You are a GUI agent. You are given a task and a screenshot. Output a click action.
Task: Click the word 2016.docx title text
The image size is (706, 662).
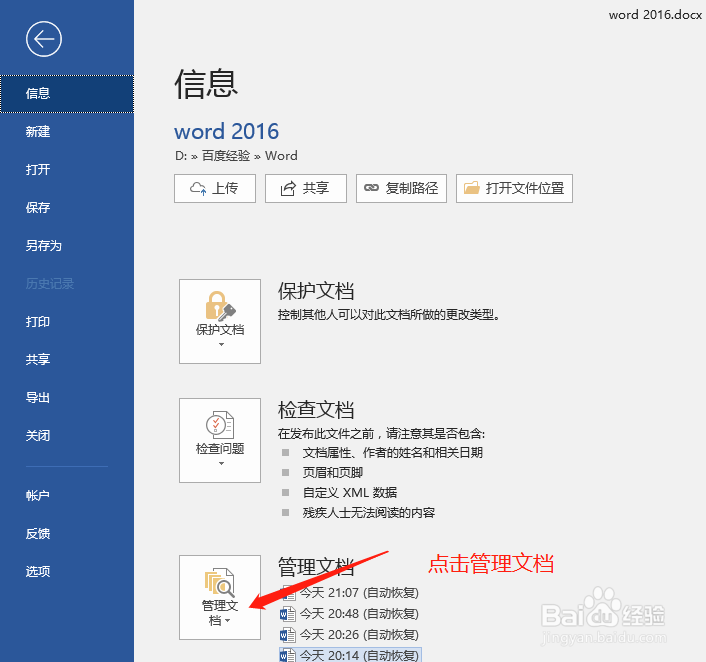click(x=655, y=15)
